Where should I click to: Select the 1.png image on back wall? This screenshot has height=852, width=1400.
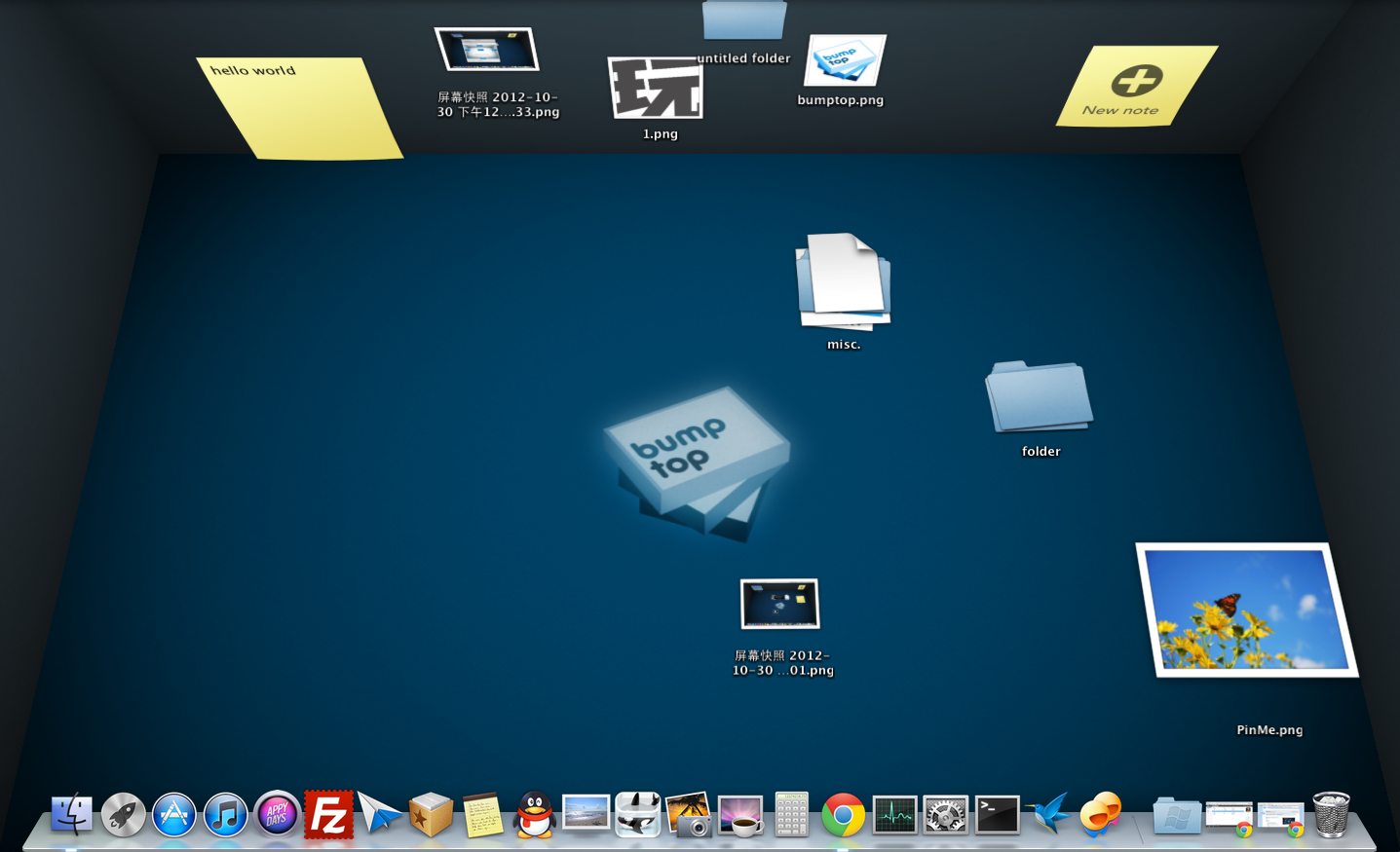[x=657, y=88]
